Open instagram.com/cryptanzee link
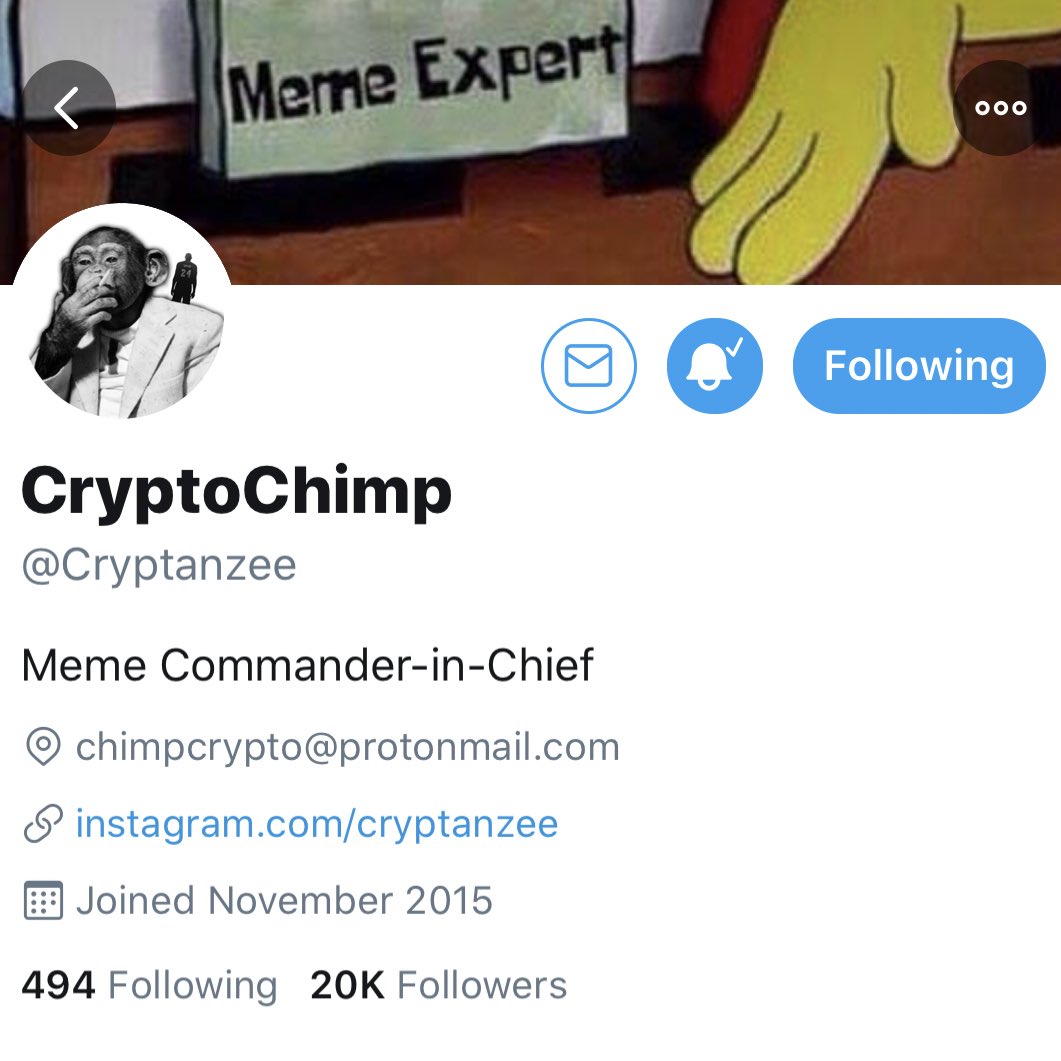 point(317,824)
